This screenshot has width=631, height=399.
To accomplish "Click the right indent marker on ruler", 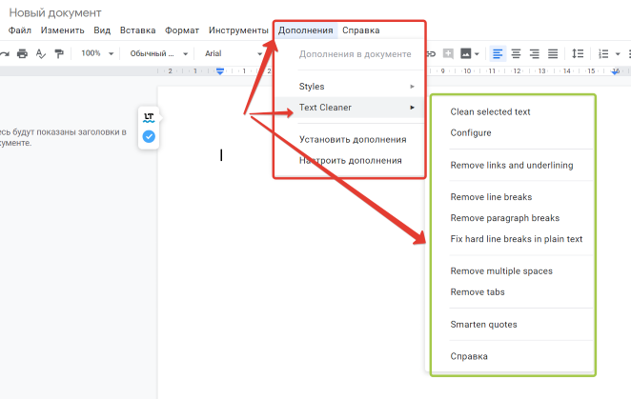I will [615, 71].
